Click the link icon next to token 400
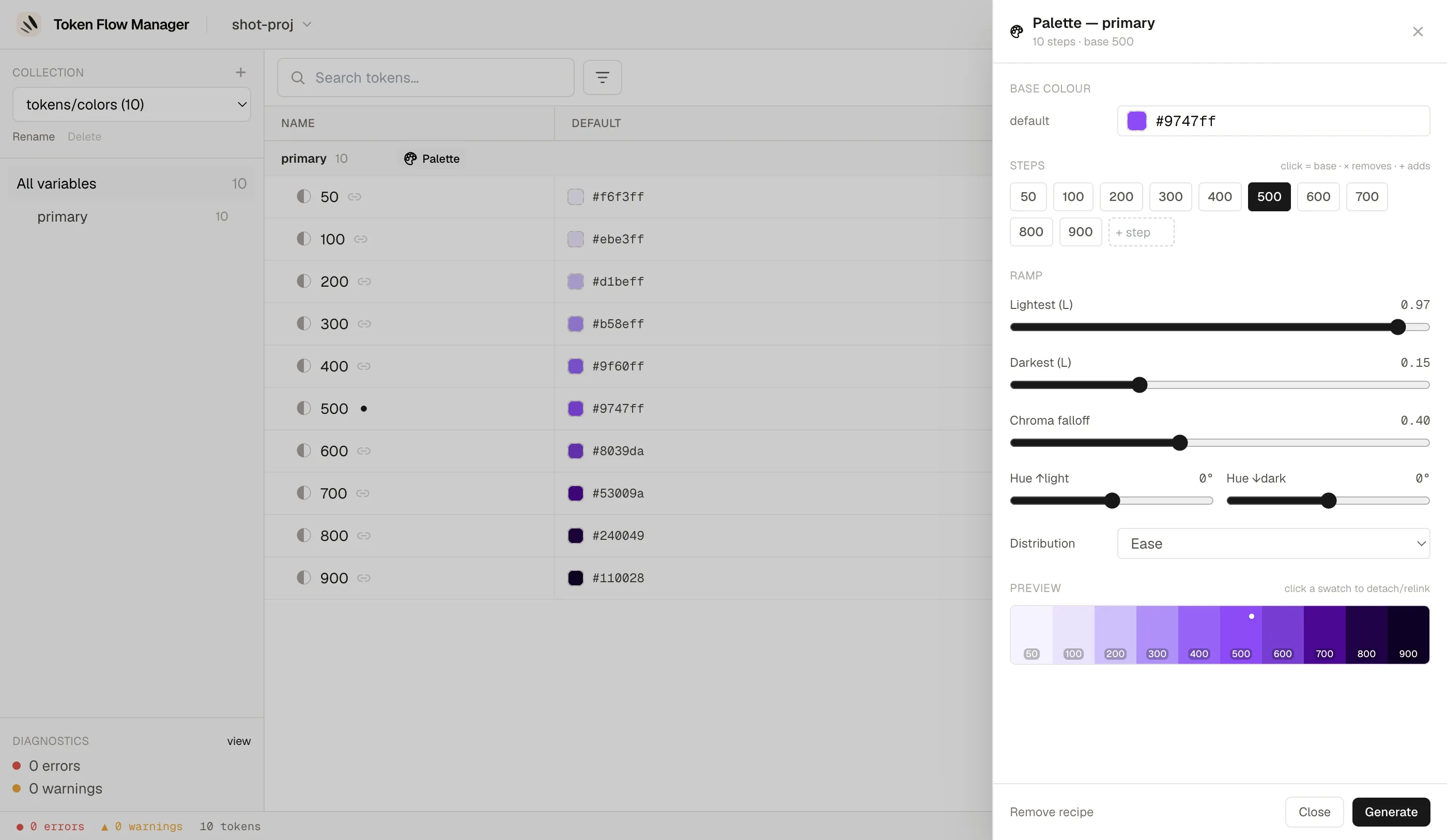Screen dimensions: 1447x840 364,366
